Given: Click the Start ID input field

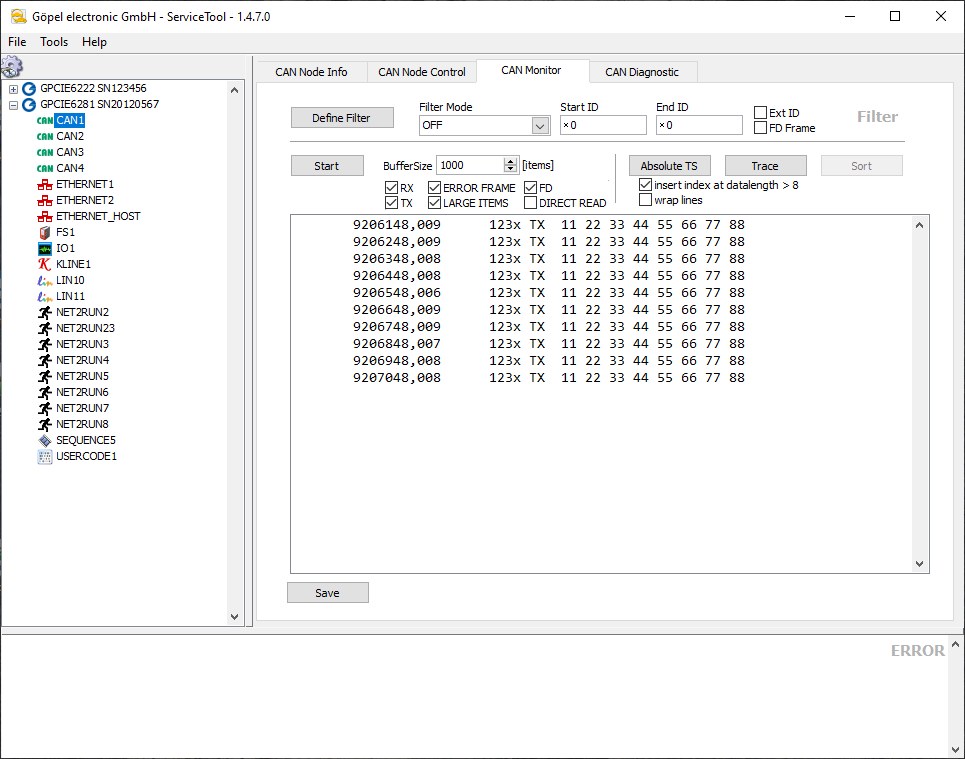Looking at the screenshot, I should click(603, 126).
